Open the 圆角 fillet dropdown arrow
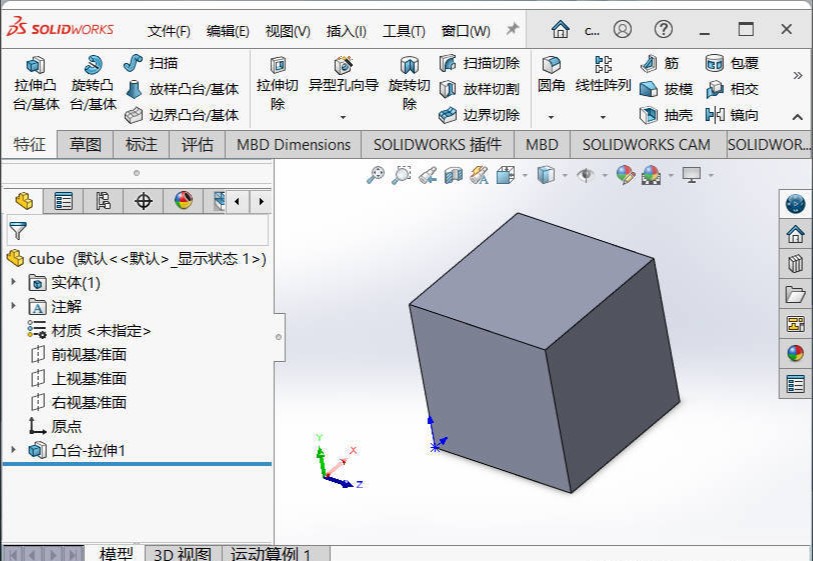The width and height of the screenshot is (813, 561). (x=551, y=117)
